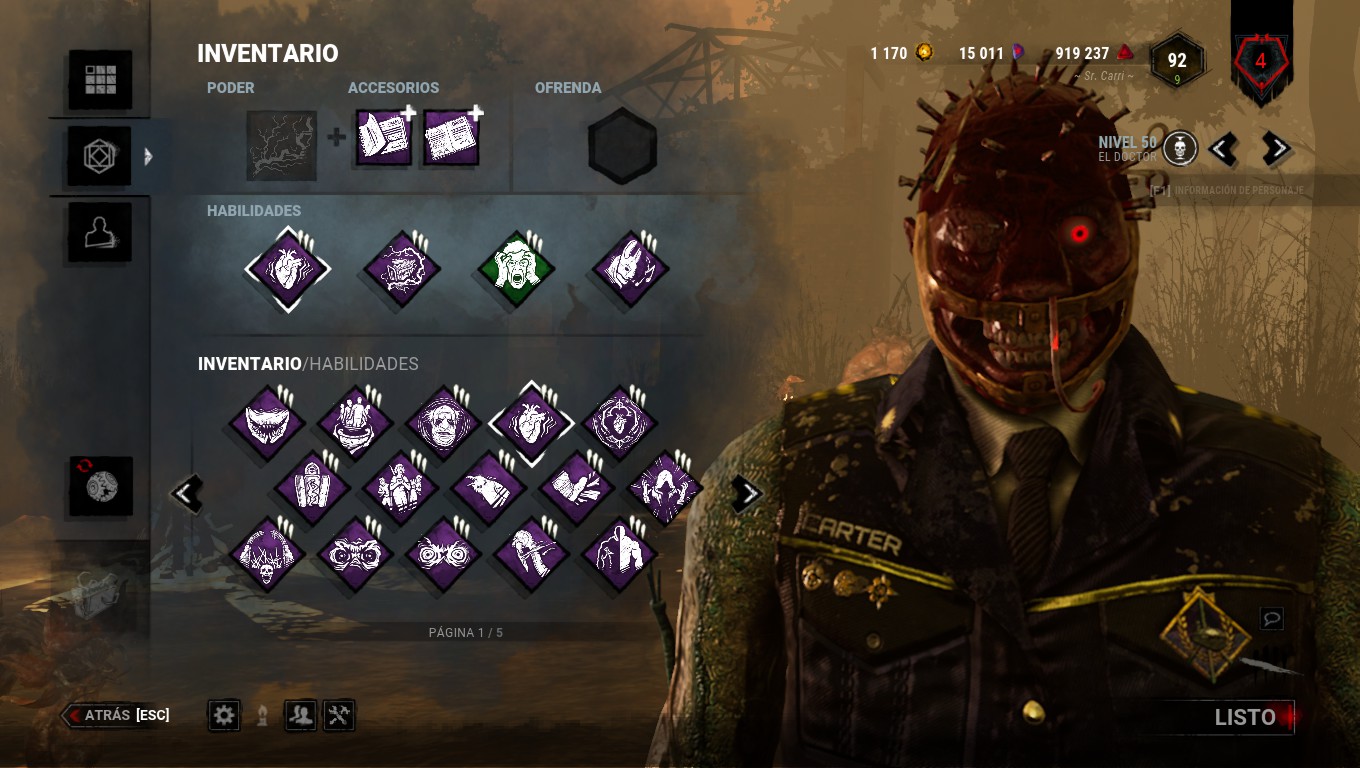Choose the first book add-on slot
The width and height of the screenshot is (1360, 768).
point(384,138)
